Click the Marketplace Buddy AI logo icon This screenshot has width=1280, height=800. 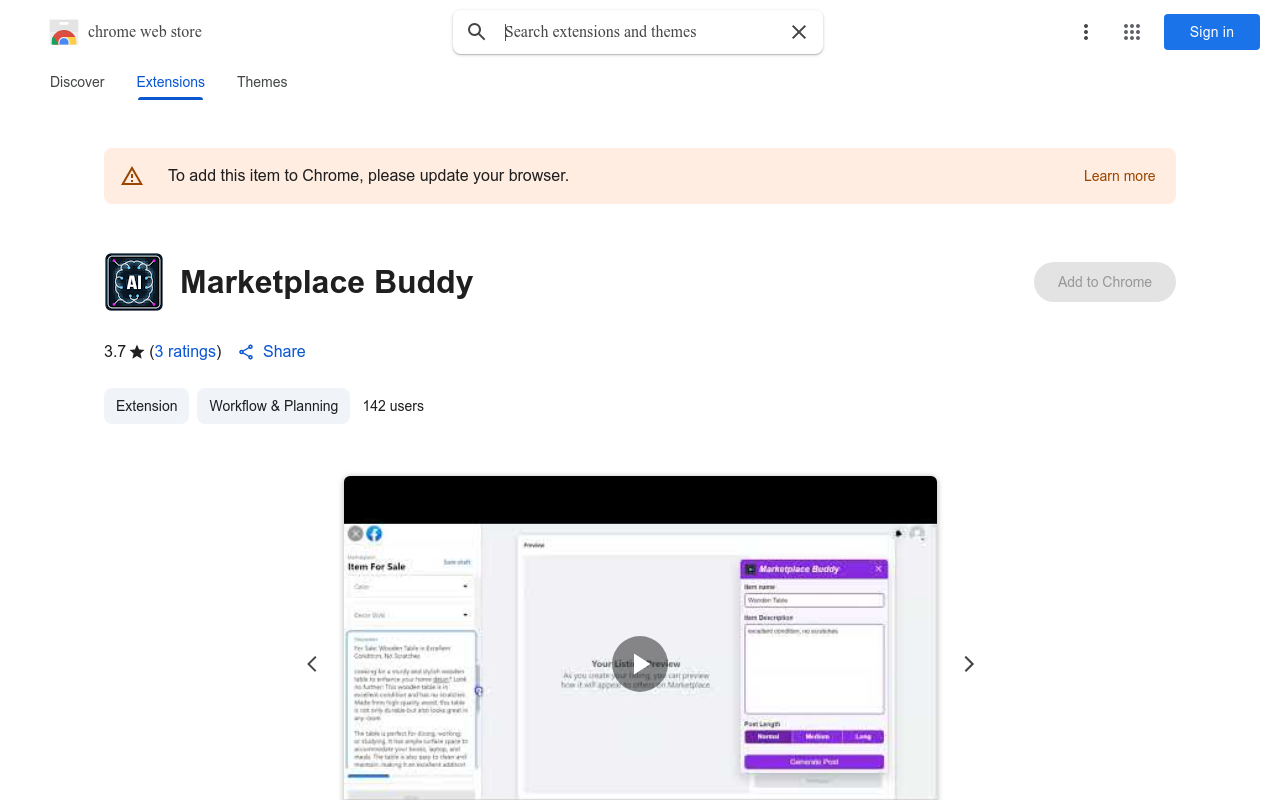pyautogui.click(x=134, y=282)
